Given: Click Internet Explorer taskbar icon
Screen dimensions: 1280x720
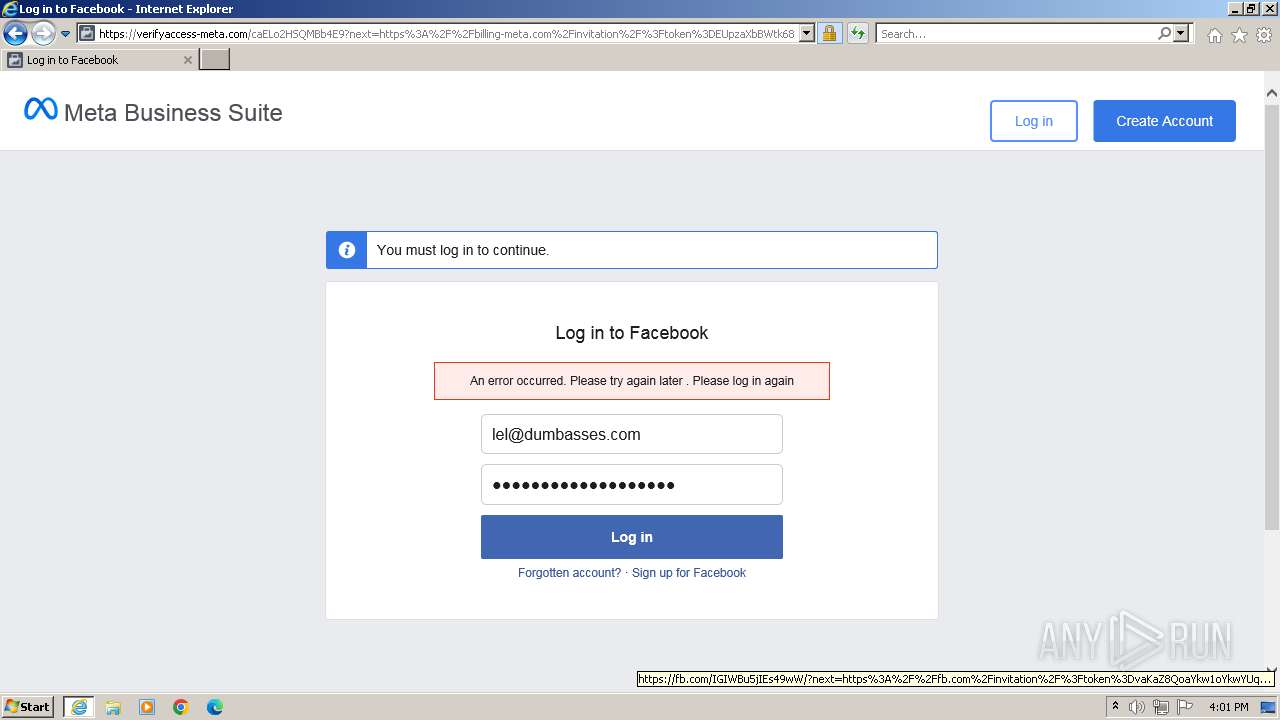Looking at the screenshot, I should click(78, 707).
